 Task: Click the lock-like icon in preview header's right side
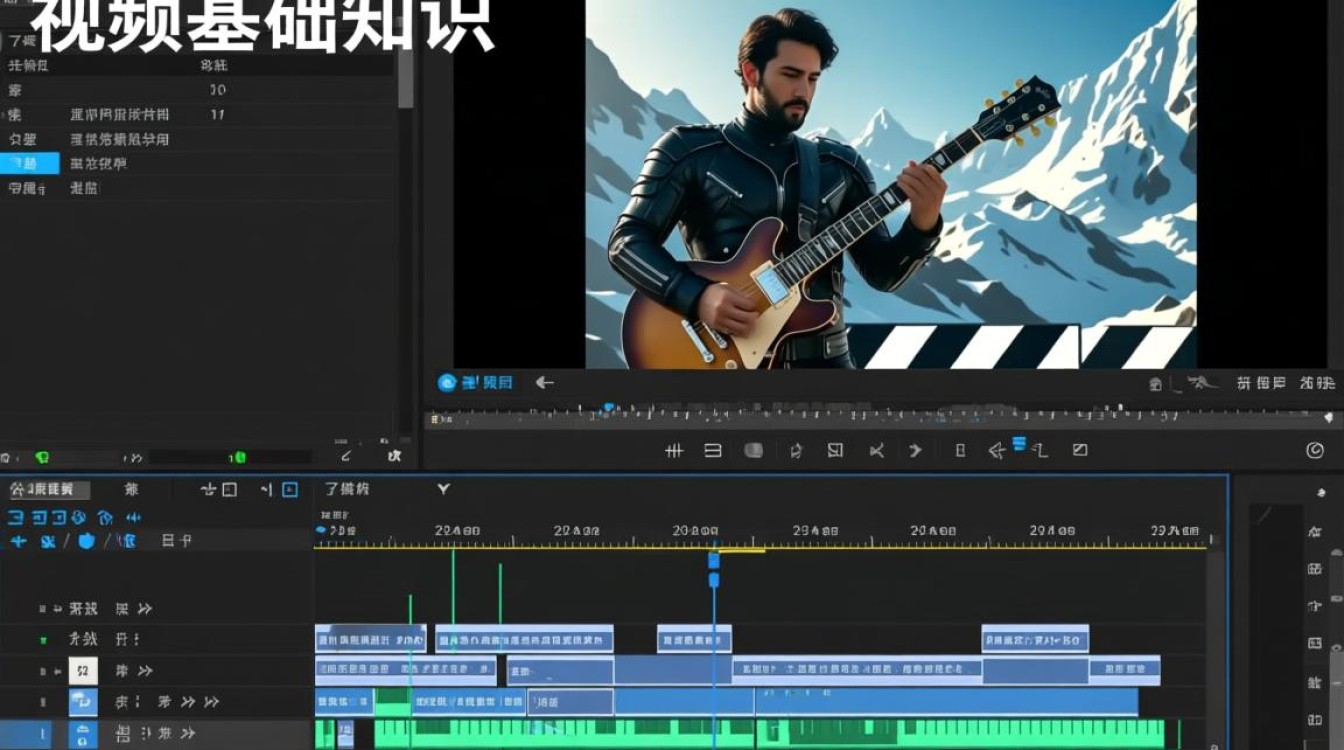(x=1156, y=383)
